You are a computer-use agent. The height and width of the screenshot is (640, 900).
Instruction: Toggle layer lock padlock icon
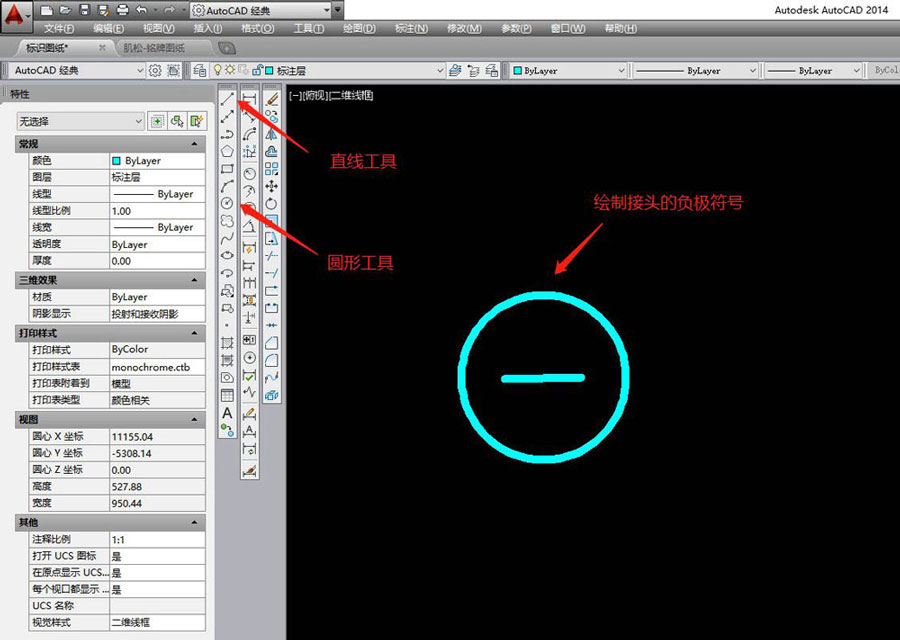[257, 71]
